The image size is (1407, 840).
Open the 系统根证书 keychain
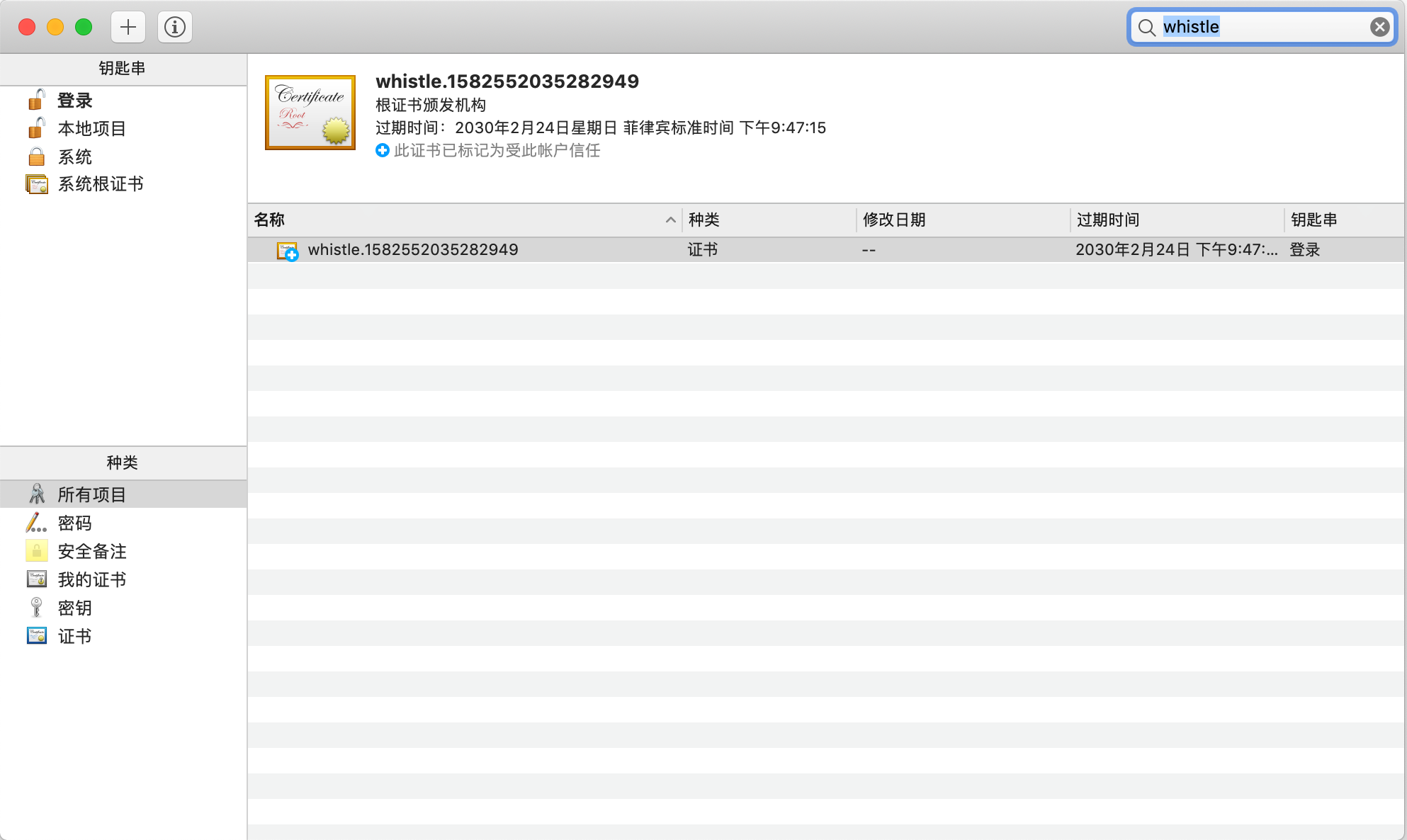(x=100, y=184)
